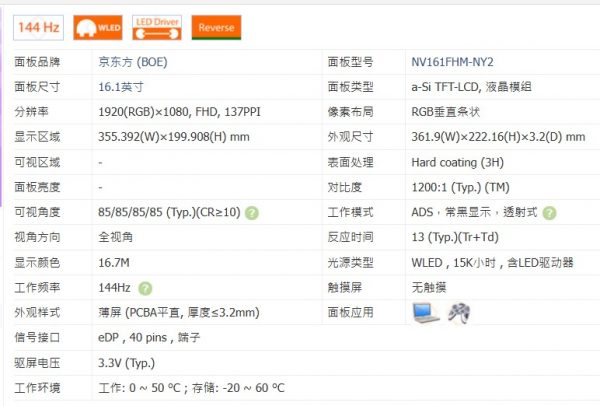
Task: Select the resolution value 1920(RGB)×1080, FHD, 137PPI
Action: [179, 112]
